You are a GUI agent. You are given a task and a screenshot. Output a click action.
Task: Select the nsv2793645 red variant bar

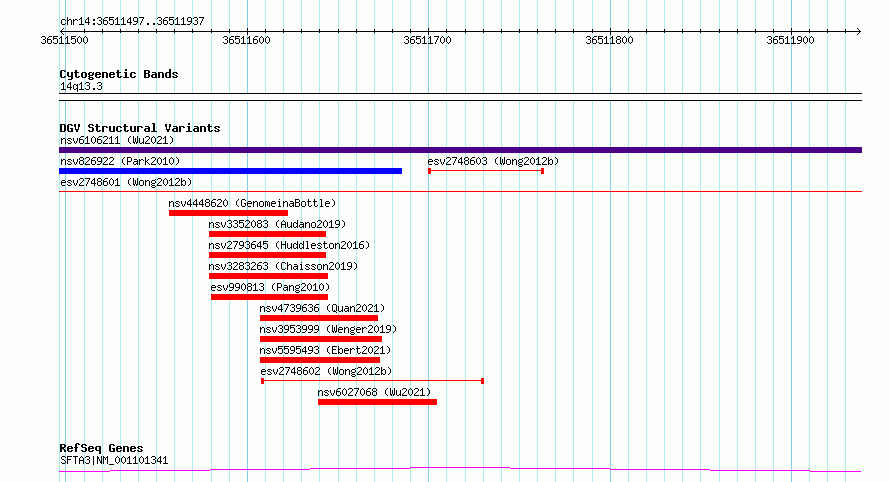pos(267,255)
